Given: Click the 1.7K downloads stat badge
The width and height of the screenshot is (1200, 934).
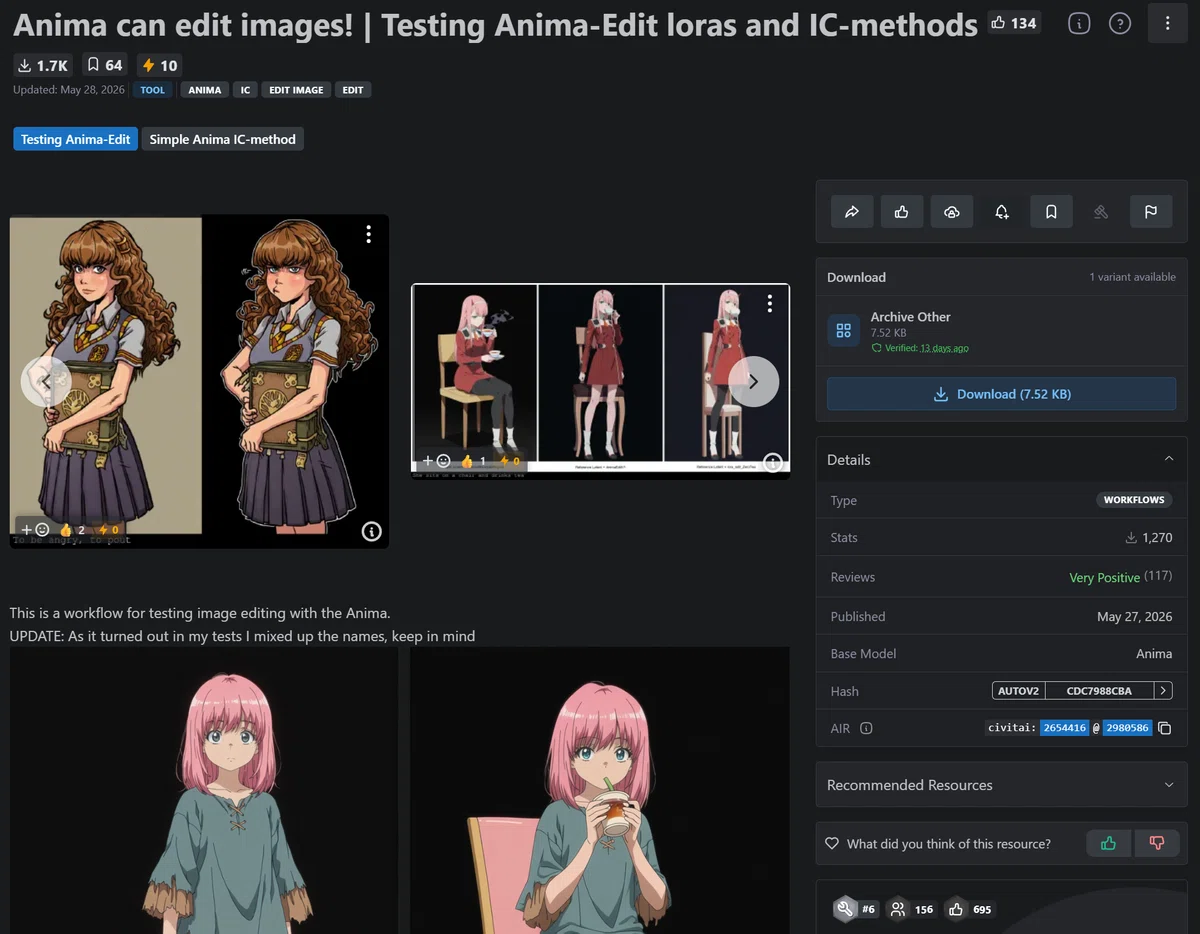Looking at the screenshot, I should (43, 65).
